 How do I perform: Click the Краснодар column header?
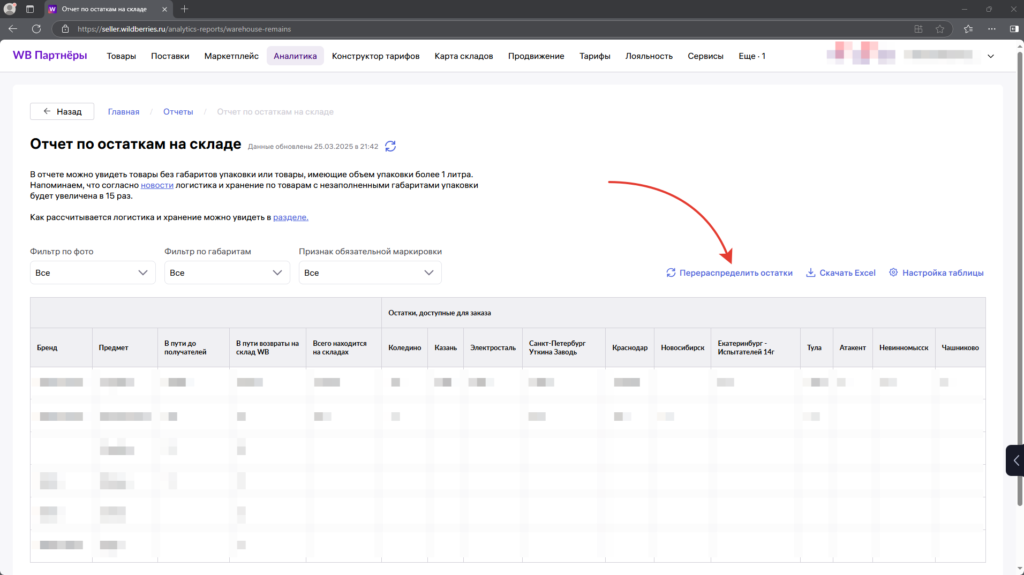630,348
